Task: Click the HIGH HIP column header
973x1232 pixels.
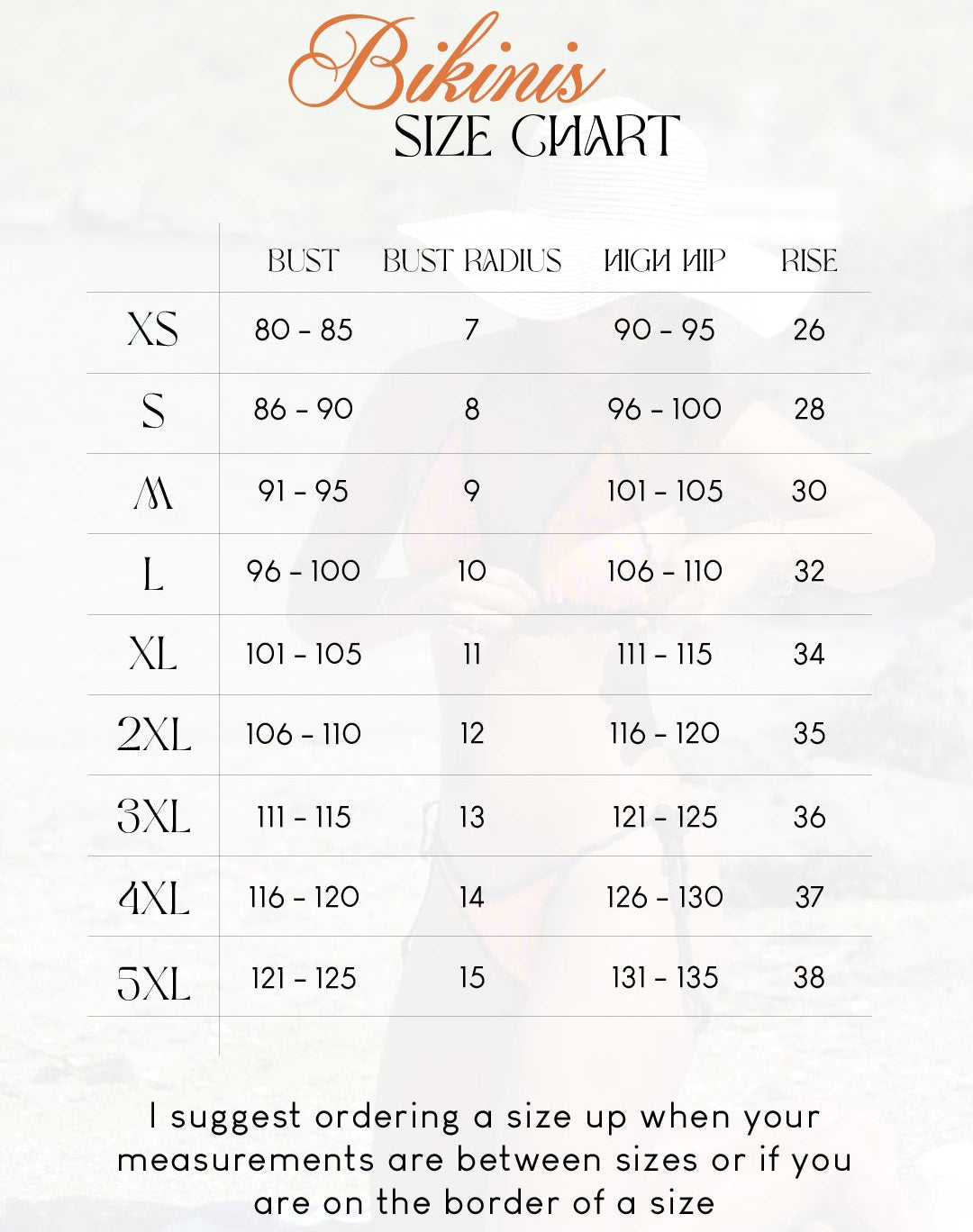Action: tap(664, 261)
